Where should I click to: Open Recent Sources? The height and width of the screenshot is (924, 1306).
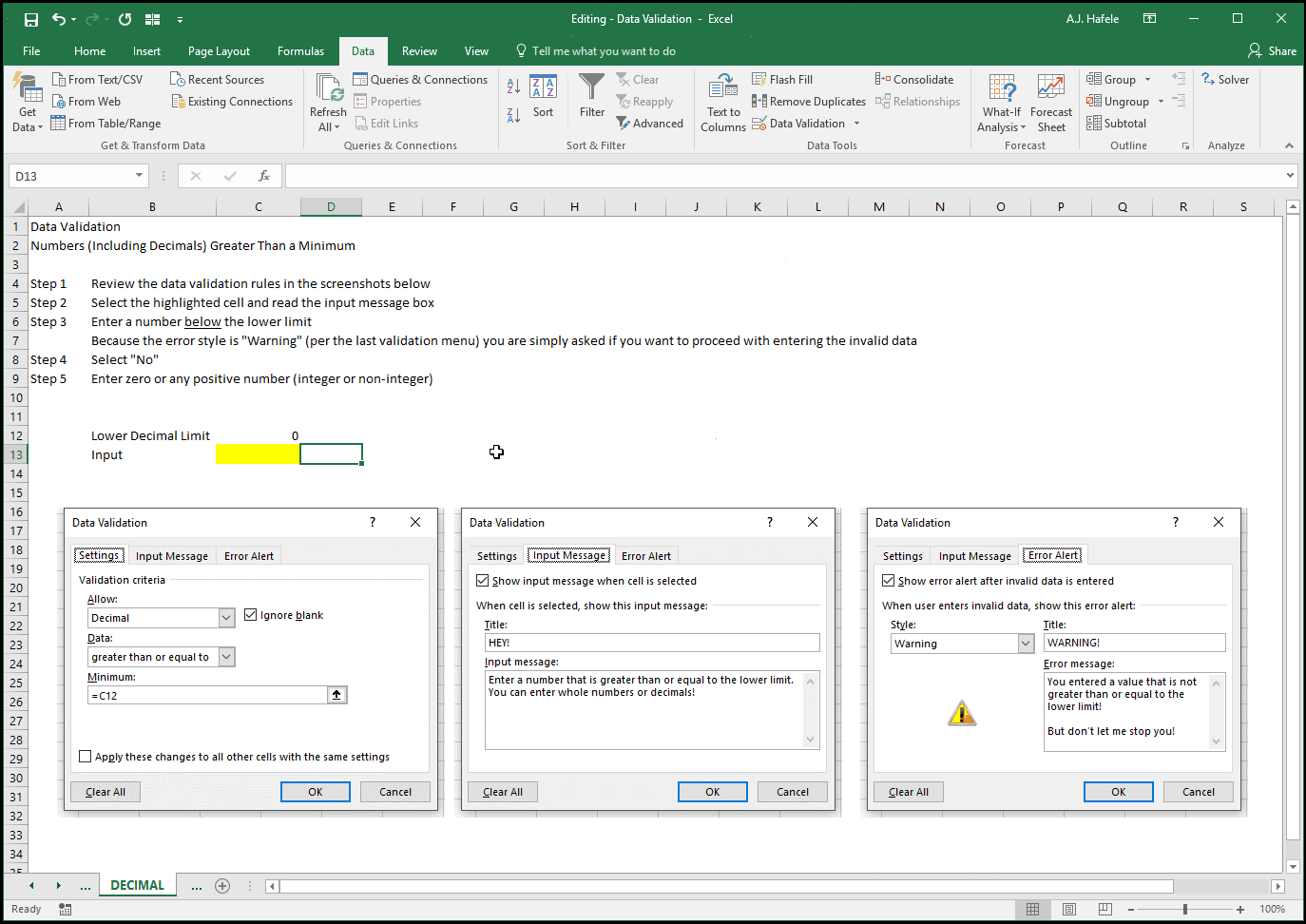click(217, 80)
